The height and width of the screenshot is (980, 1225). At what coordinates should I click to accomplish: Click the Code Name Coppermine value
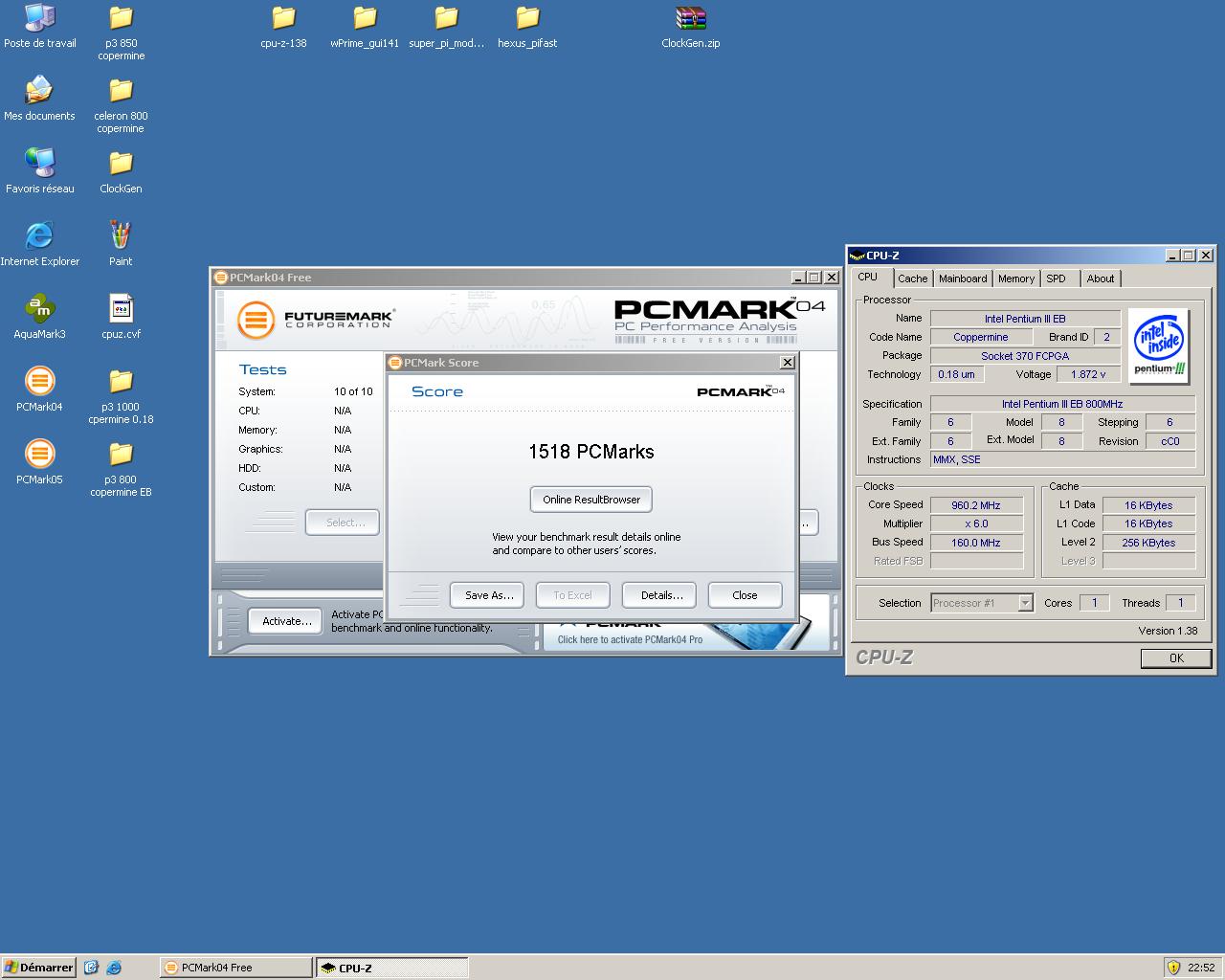coord(980,337)
